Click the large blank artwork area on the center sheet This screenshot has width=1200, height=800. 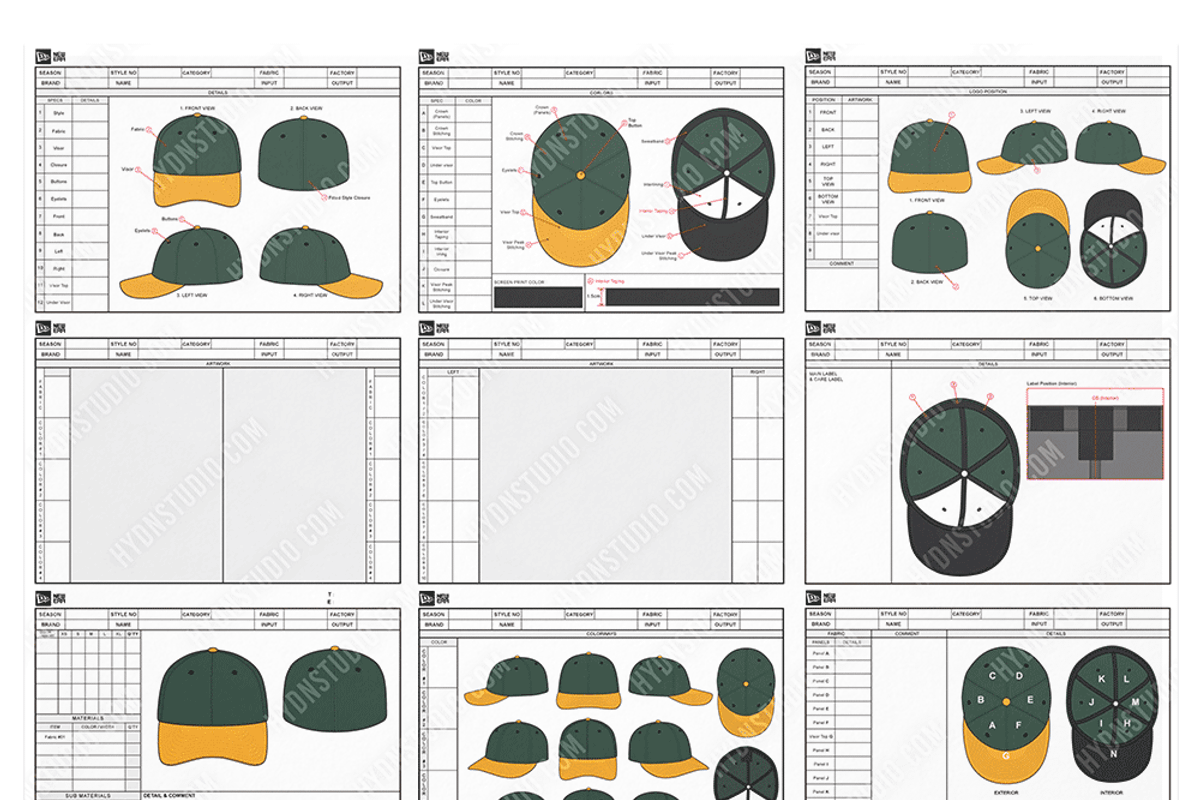[x=605, y=475]
